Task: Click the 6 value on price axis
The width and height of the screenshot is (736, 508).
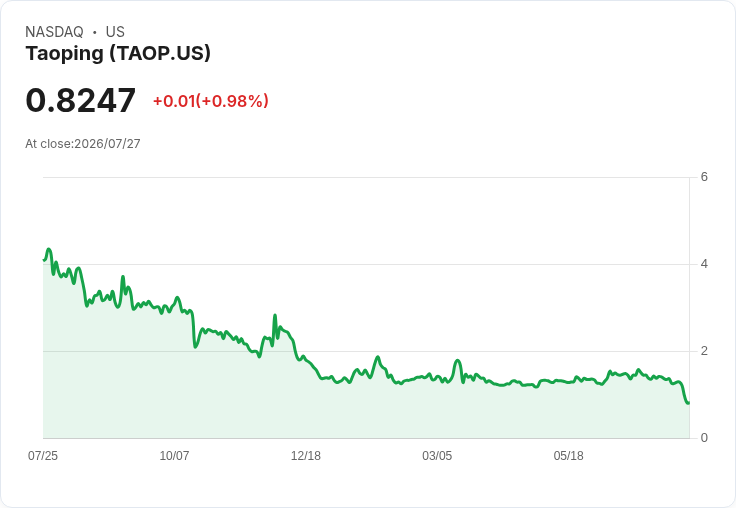Action: pos(704,177)
